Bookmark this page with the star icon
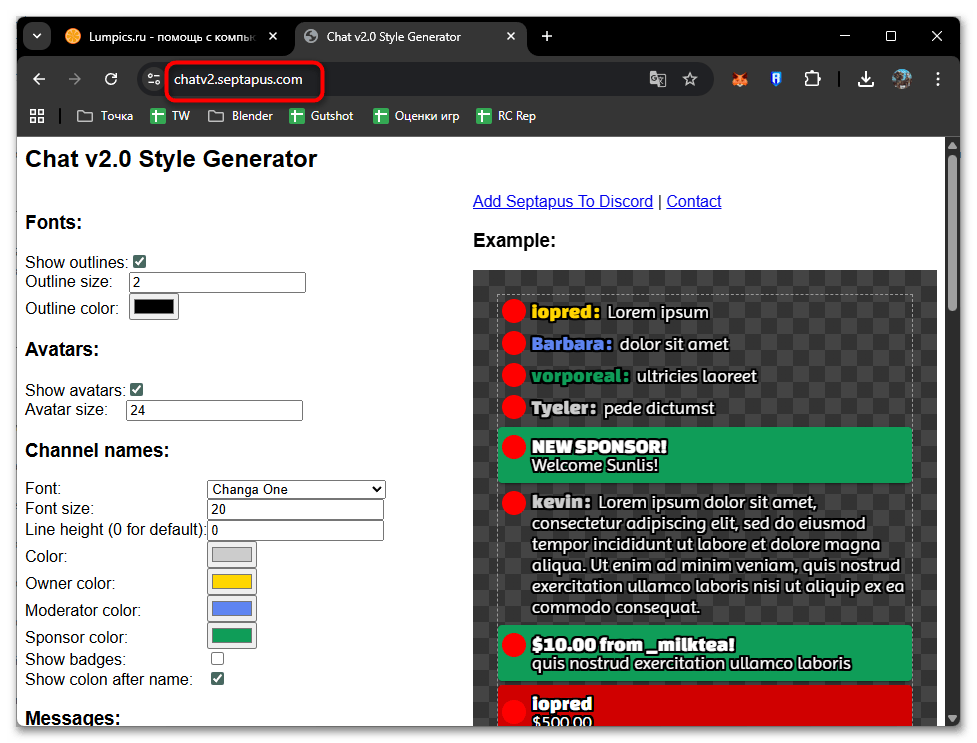Screen dimensions: 977x743 click(x=689, y=79)
